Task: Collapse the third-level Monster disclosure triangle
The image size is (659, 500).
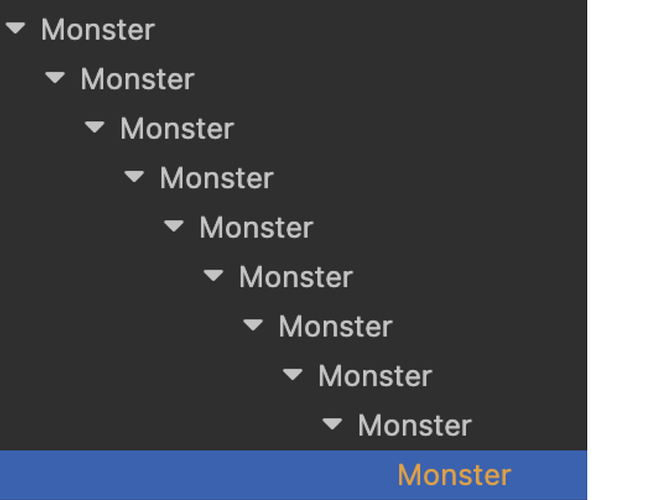Action: [95, 128]
